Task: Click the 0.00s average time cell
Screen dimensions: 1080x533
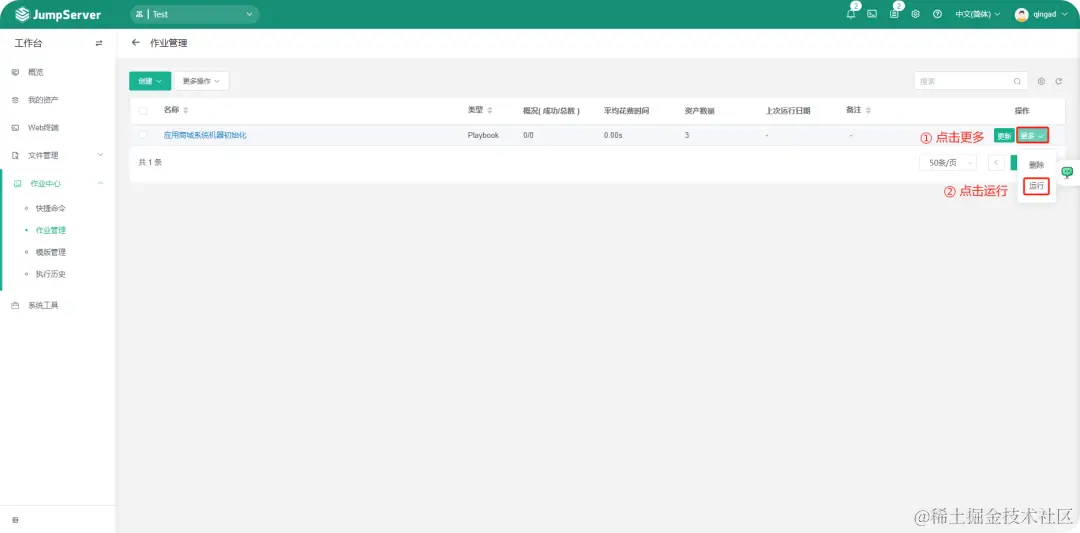Action: pos(613,135)
